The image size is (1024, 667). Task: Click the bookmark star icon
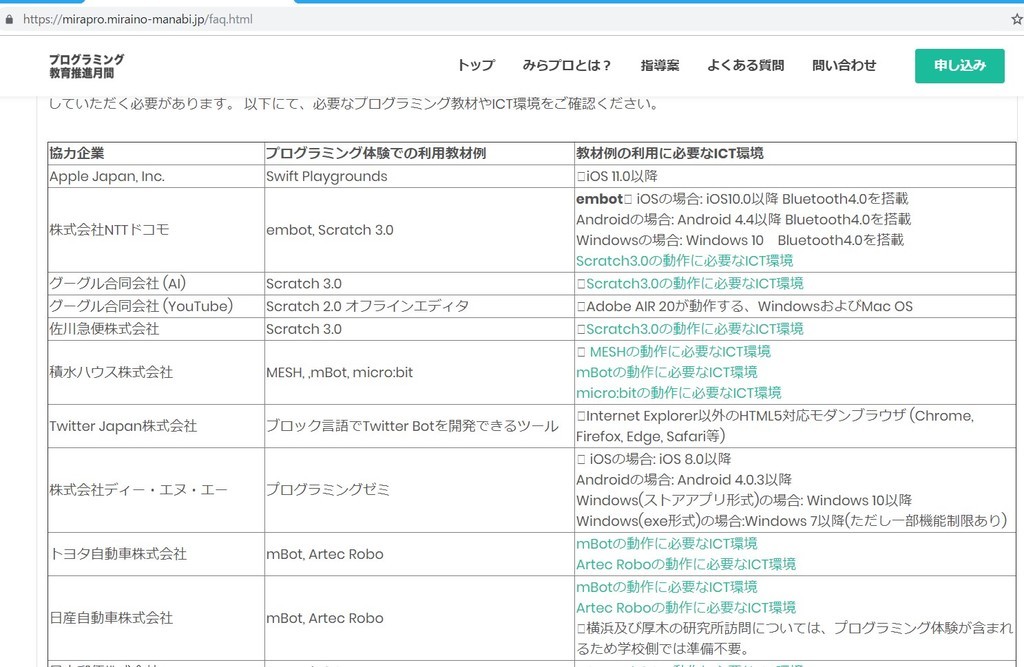[1017, 20]
